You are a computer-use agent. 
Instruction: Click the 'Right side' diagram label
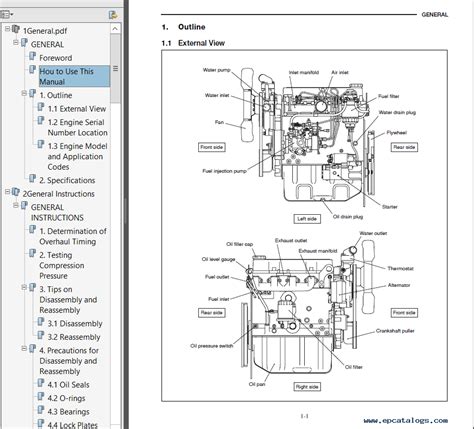point(307,387)
